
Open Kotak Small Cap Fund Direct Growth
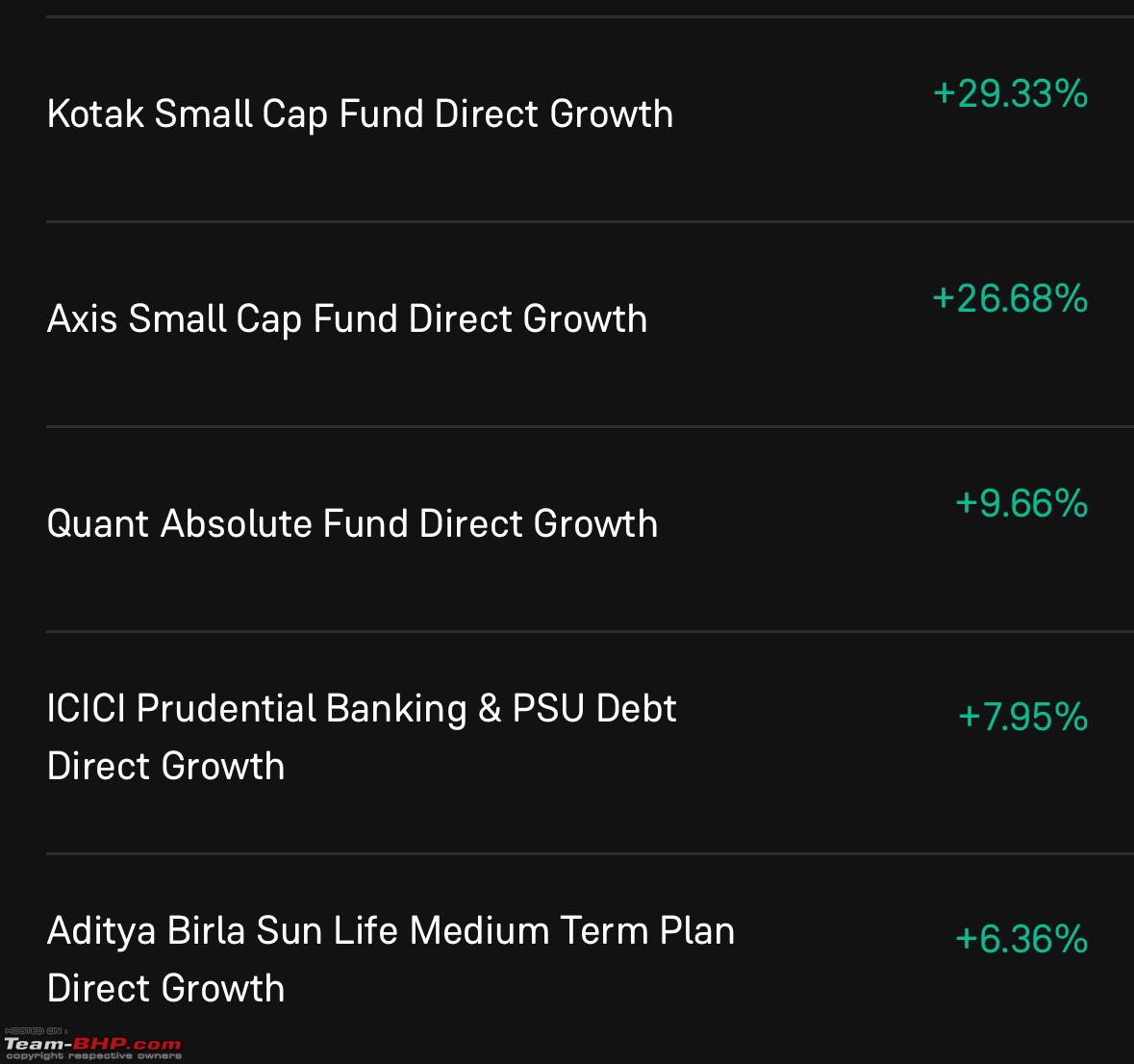360,114
